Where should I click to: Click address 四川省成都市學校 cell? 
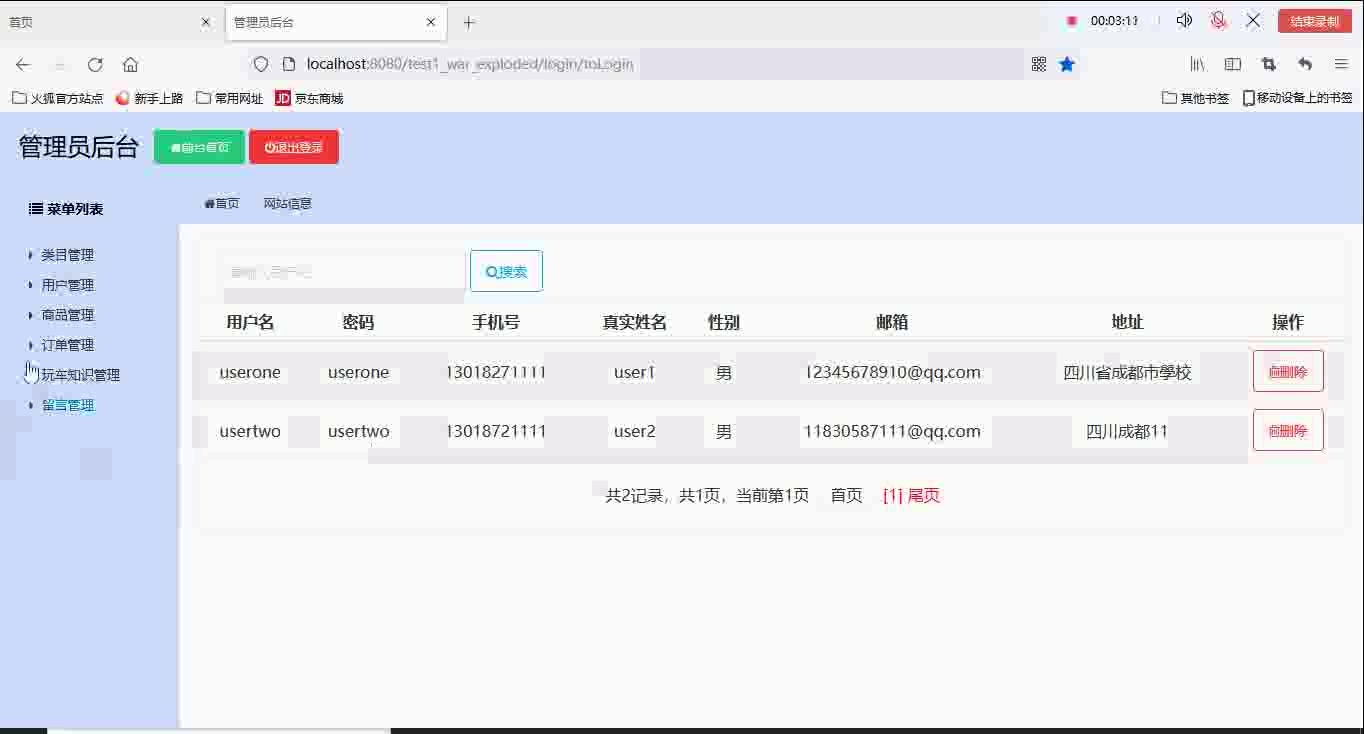point(1127,372)
